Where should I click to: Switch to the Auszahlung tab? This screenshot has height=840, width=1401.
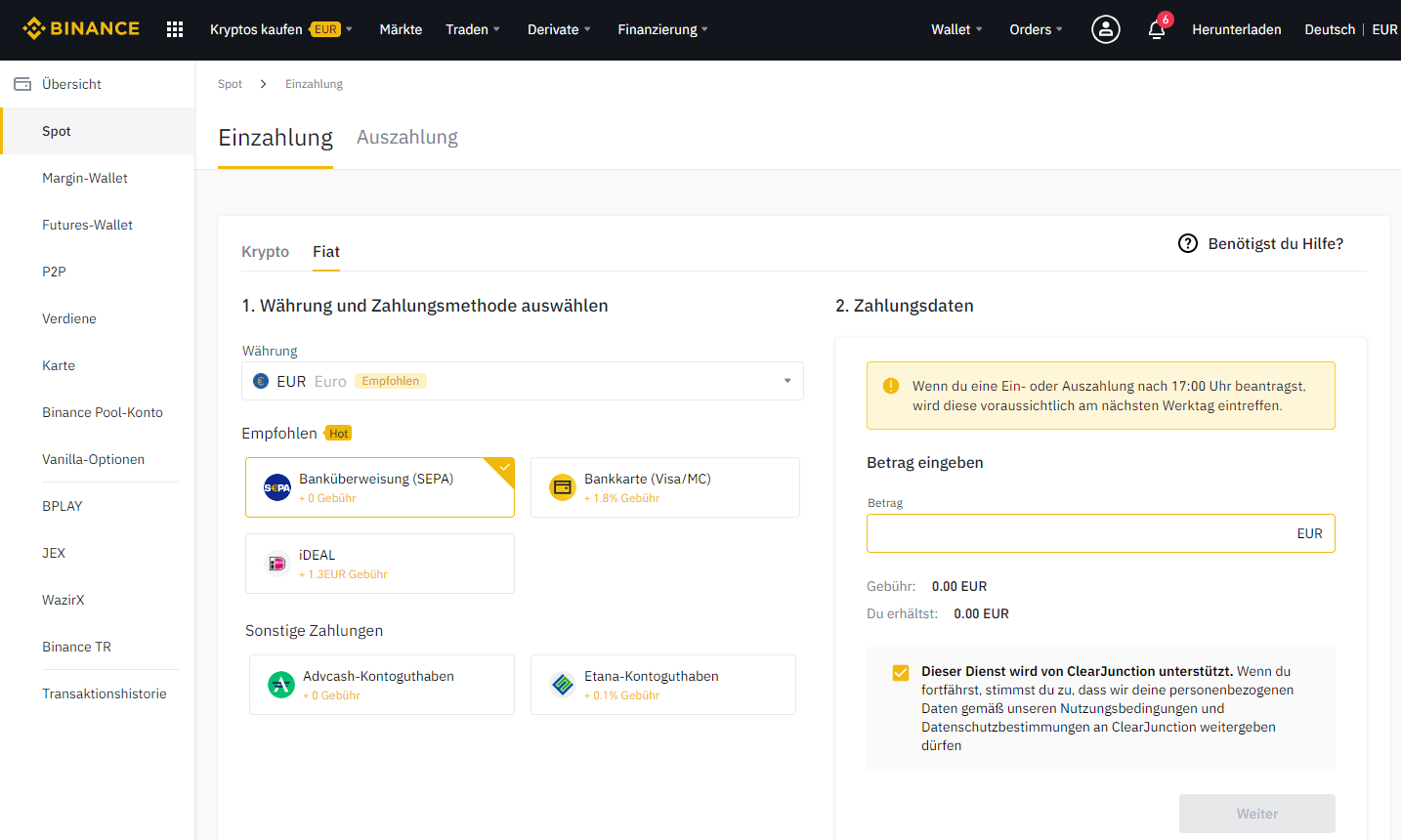pyautogui.click(x=407, y=137)
